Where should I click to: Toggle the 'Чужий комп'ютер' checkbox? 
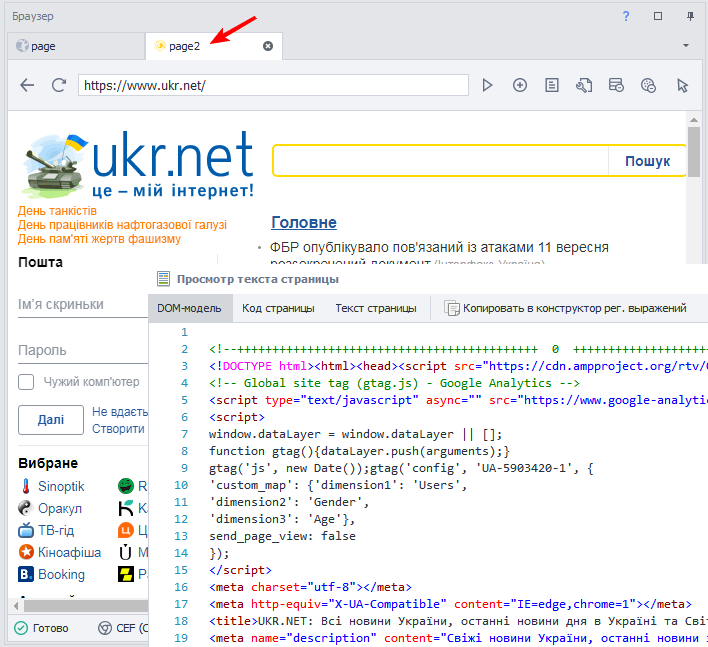[27, 382]
